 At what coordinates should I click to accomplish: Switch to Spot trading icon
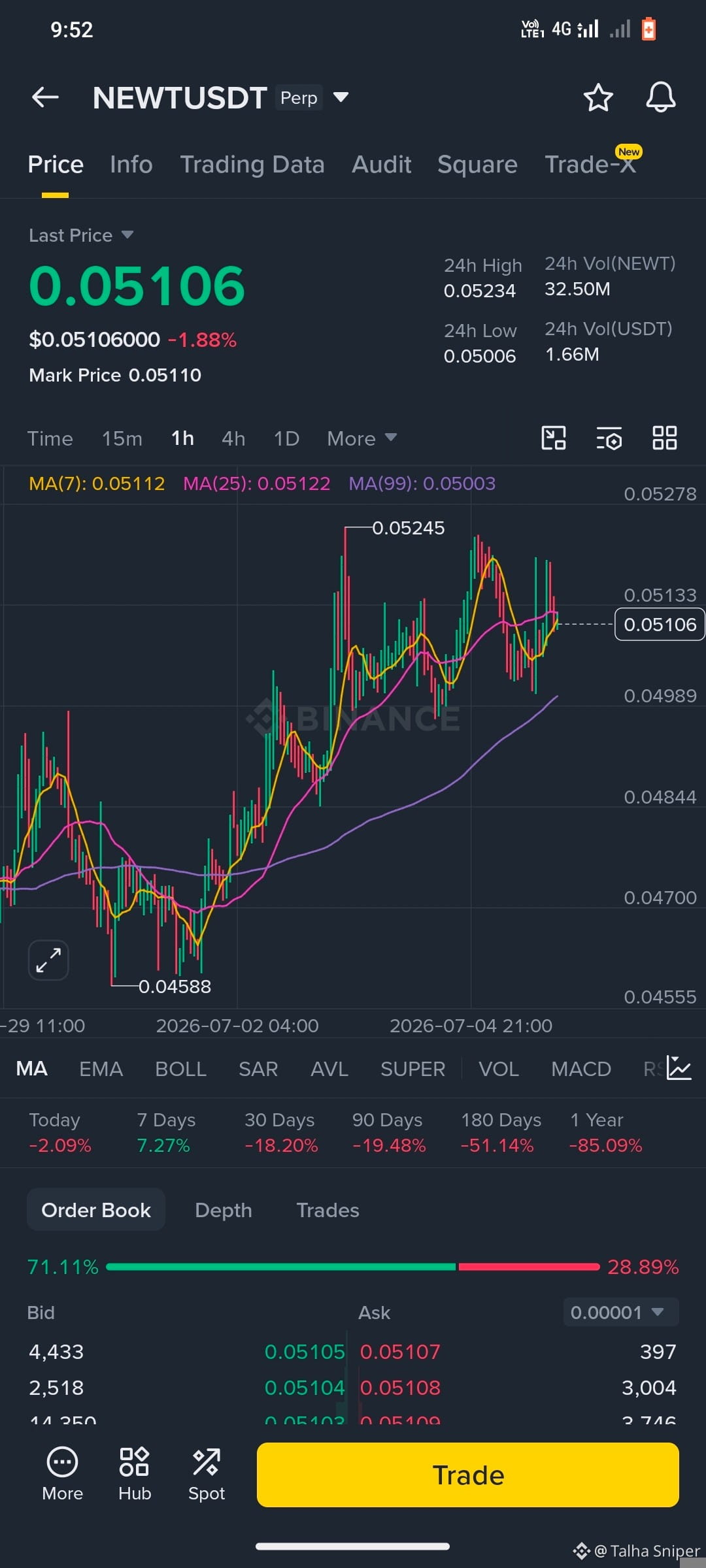207,1475
